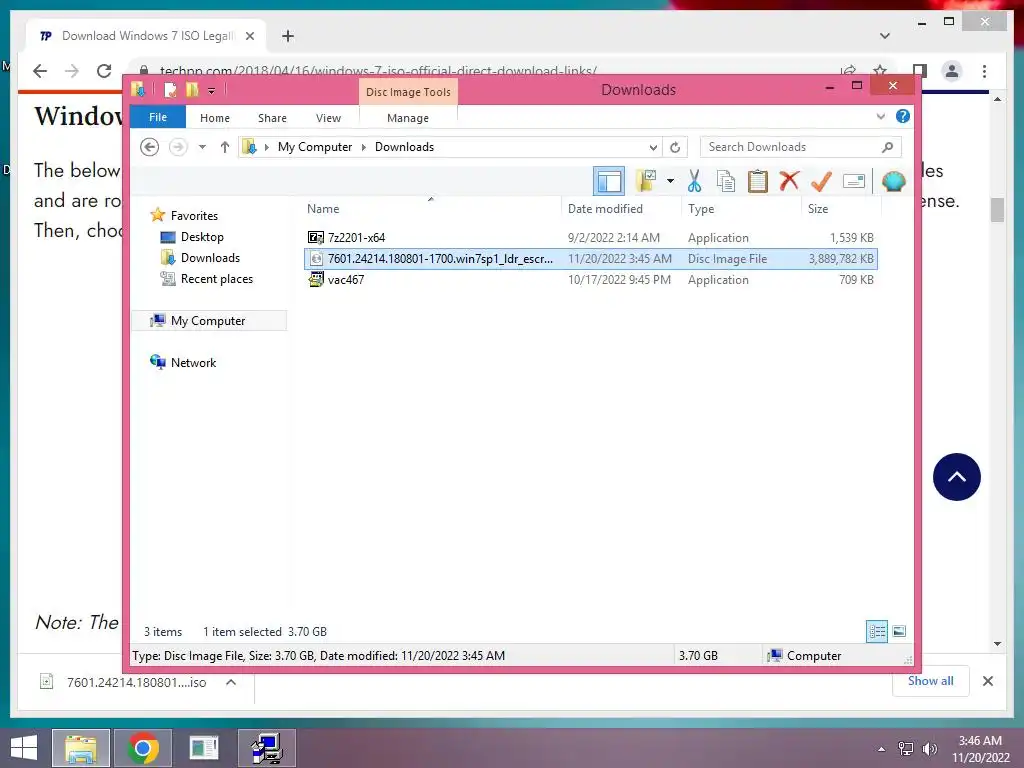Open the Windows Start button
The image size is (1024, 768).
click(x=24, y=748)
